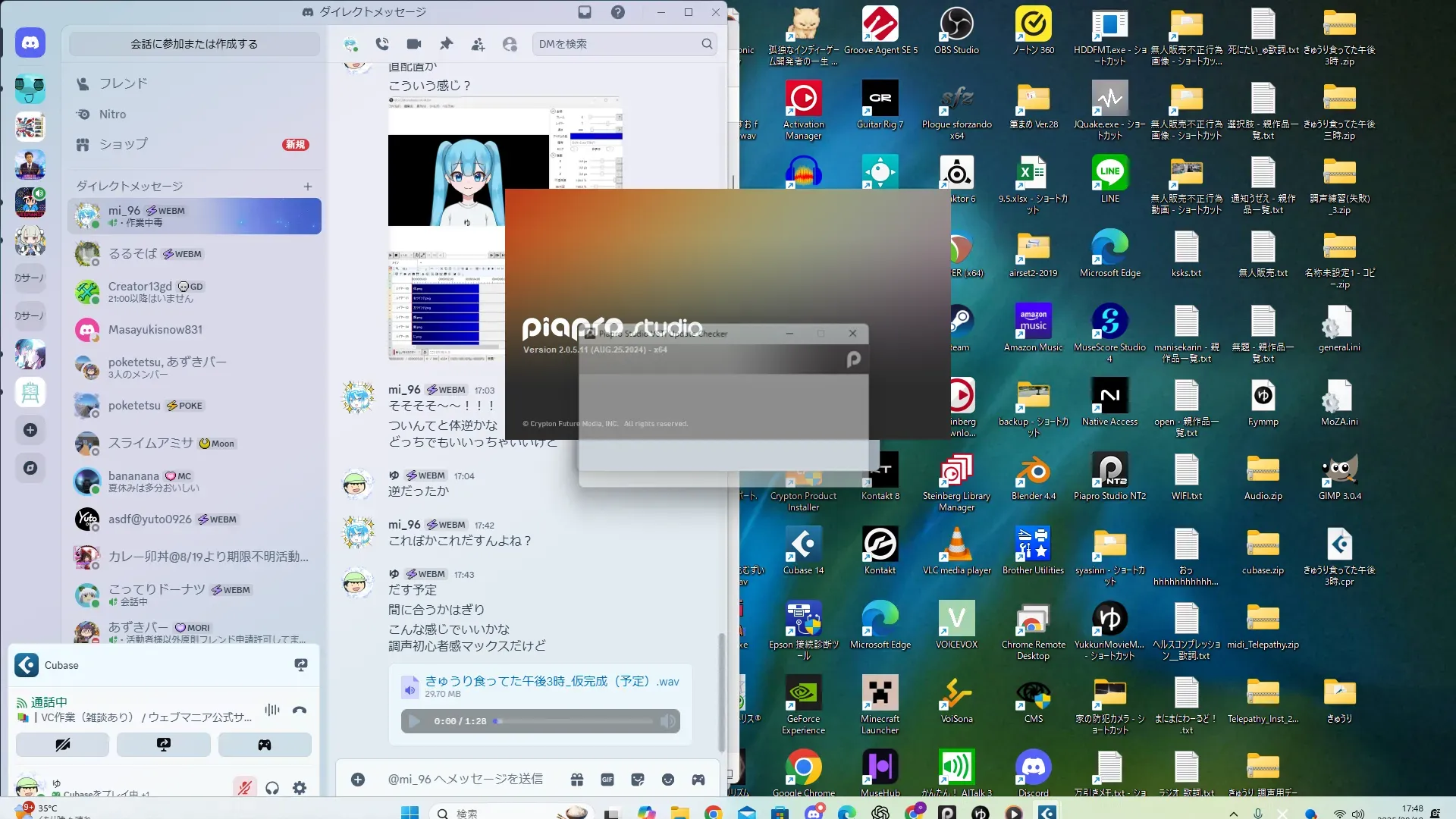Click the audio playback progress bar
This screenshot has height=819, width=1456.
pos(574,721)
